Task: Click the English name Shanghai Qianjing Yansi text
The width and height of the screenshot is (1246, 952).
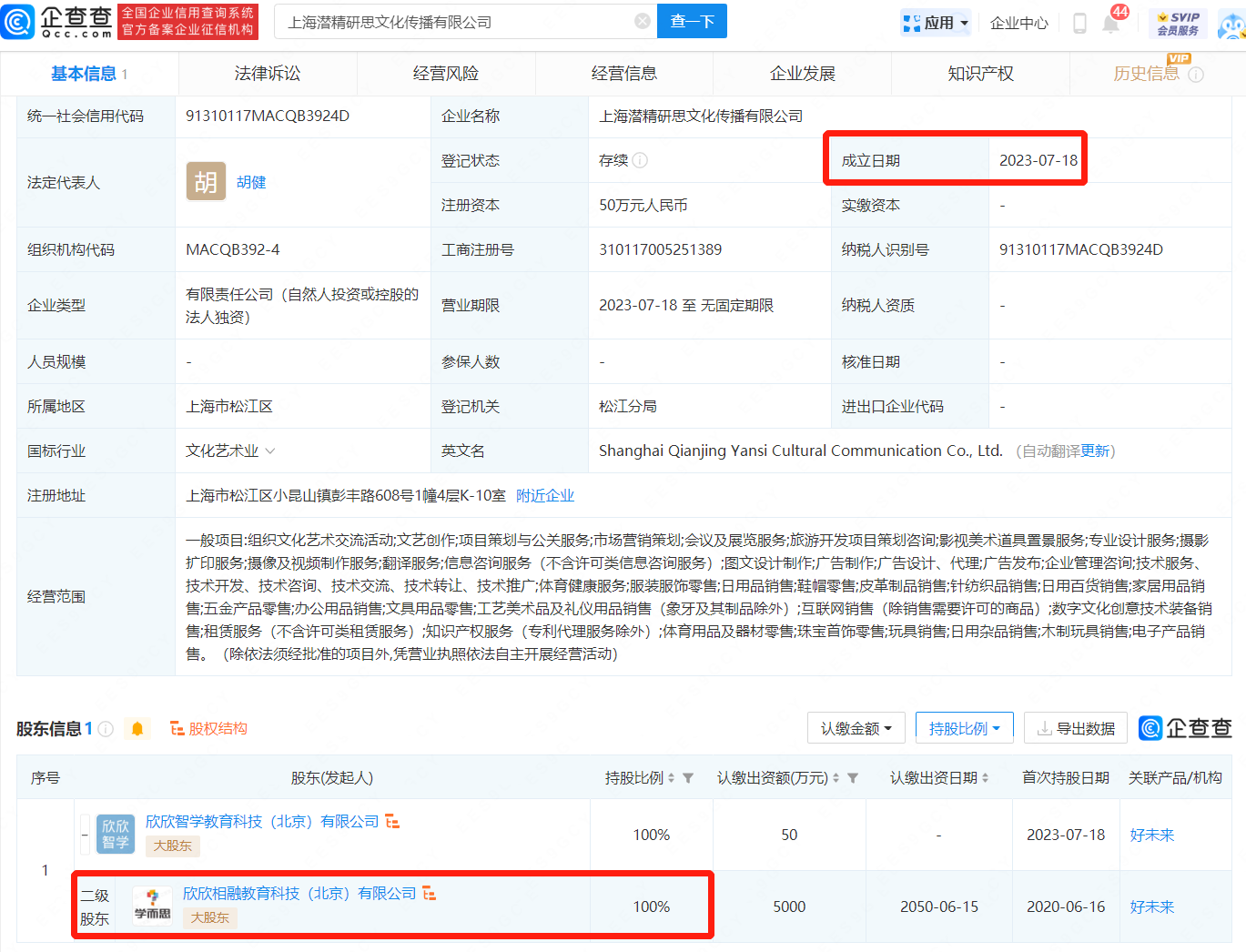Action: click(x=801, y=451)
